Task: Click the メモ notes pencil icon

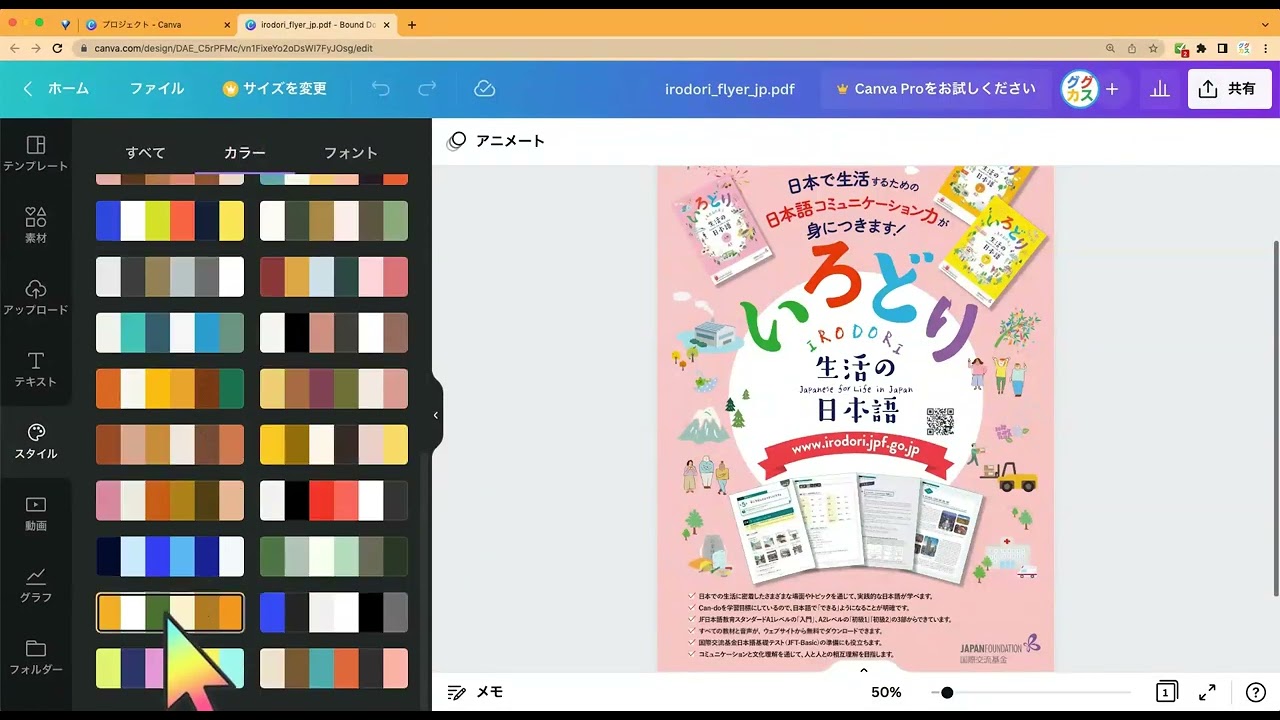Action: pos(457,692)
